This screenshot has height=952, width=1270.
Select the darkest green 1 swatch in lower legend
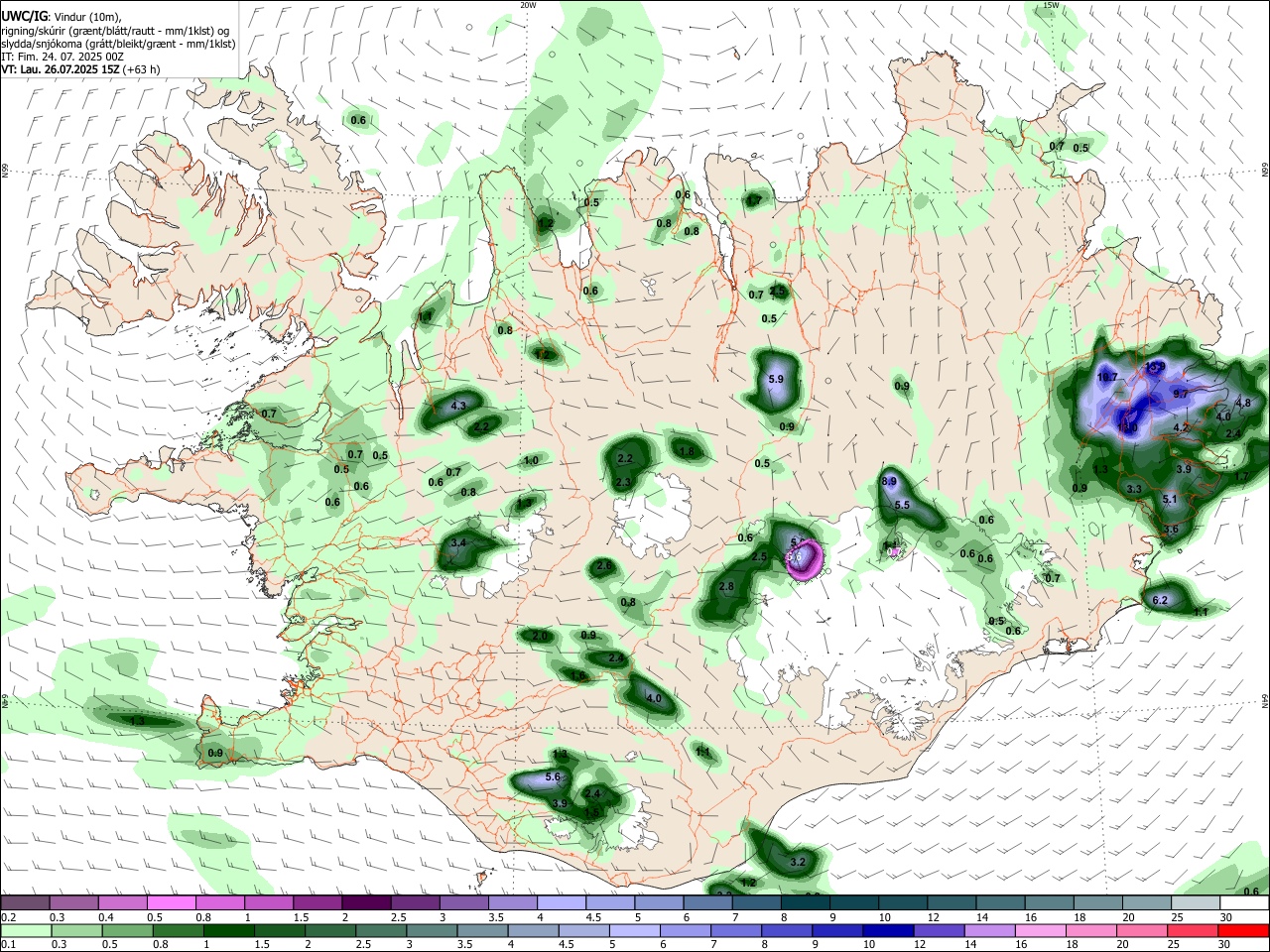228,930
